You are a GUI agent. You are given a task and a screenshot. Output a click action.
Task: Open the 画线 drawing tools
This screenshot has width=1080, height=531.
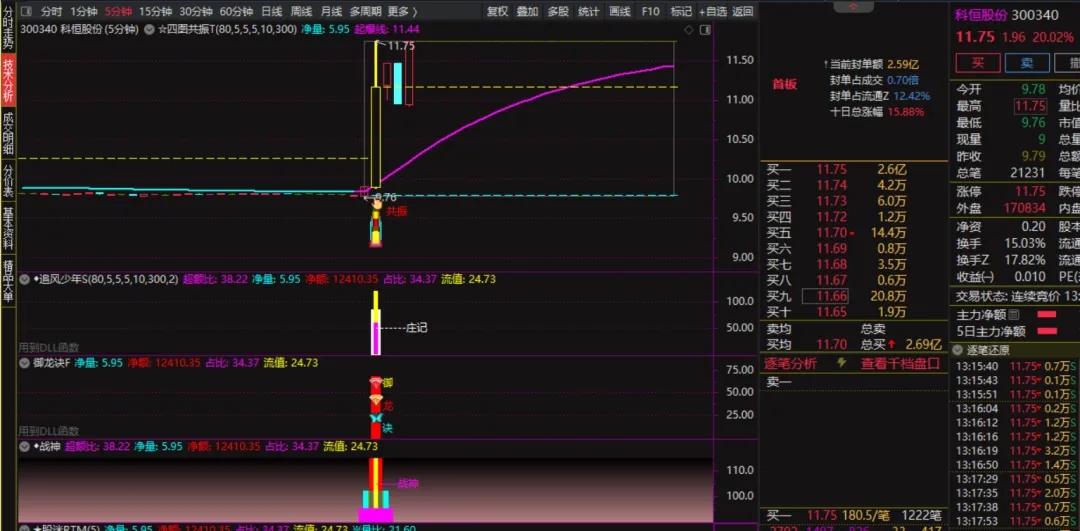click(620, 11)
